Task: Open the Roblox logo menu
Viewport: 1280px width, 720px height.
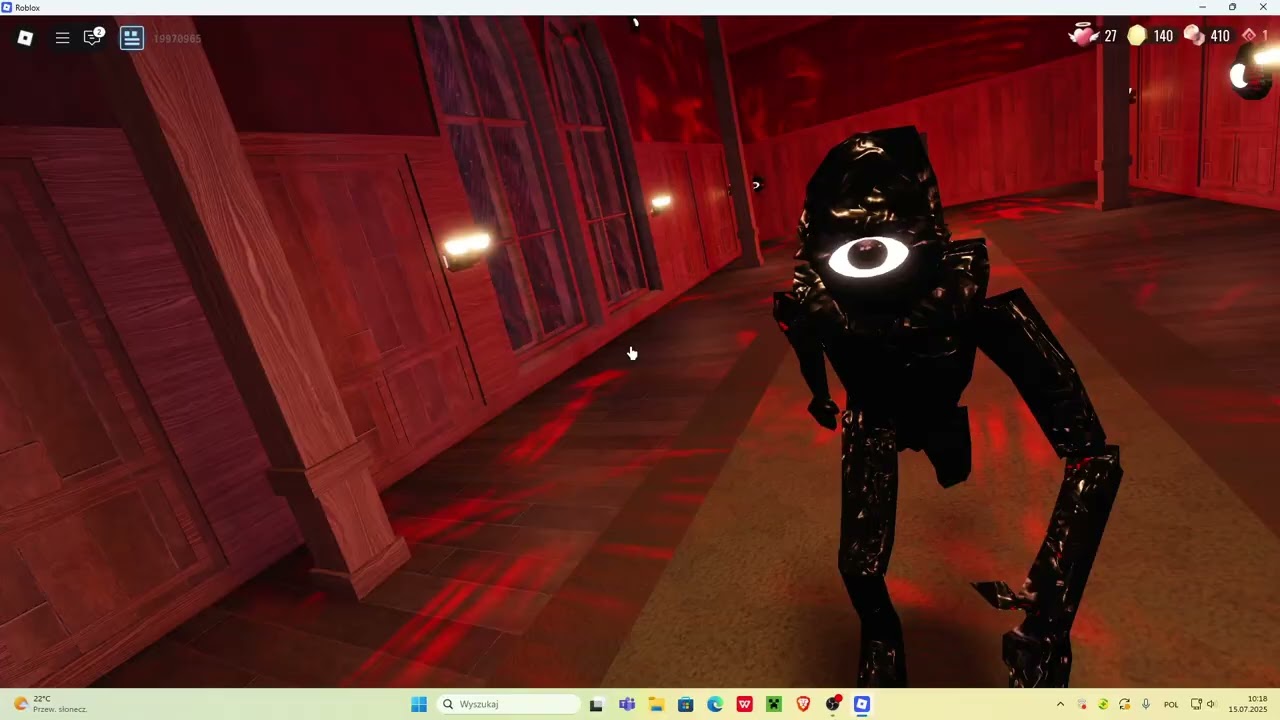Action: click(x=26, y=38)
